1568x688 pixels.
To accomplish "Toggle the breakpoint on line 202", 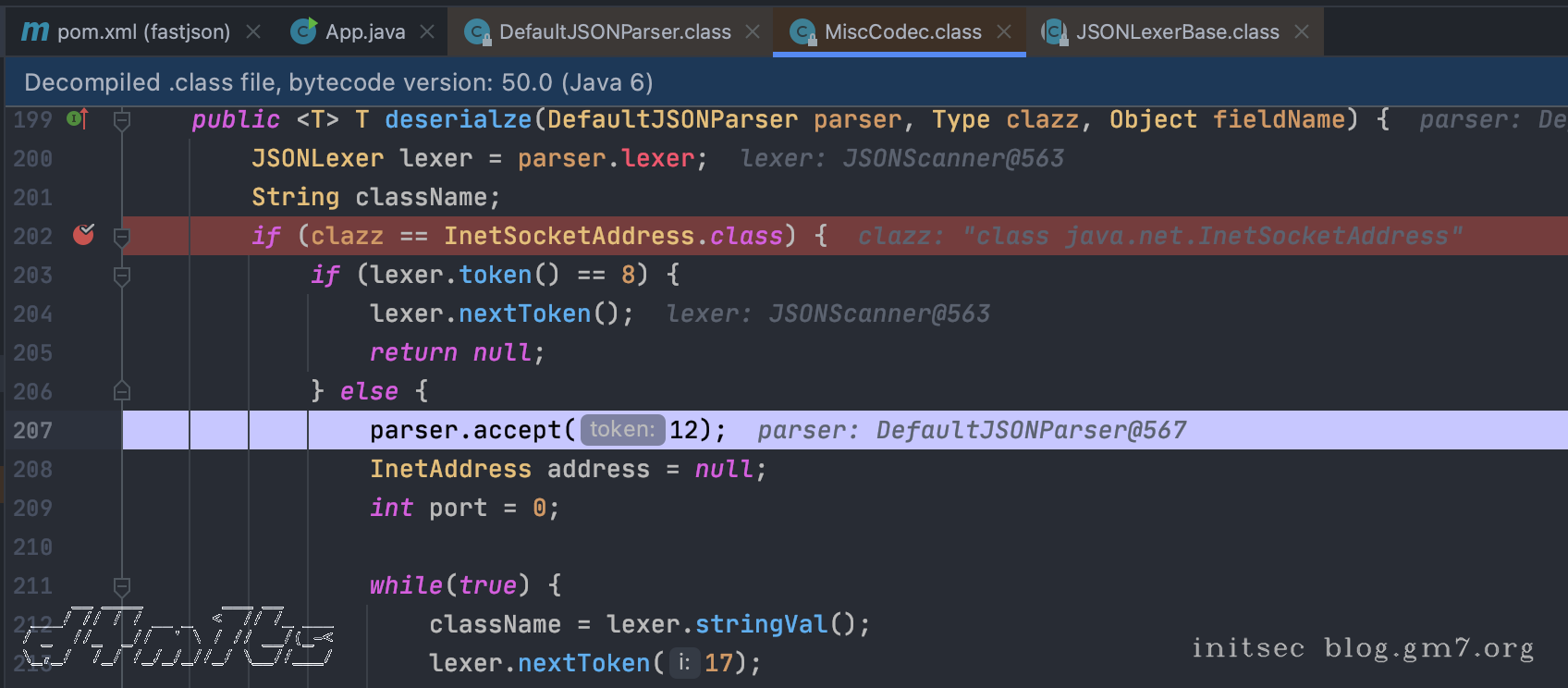I will click(83, 235).
